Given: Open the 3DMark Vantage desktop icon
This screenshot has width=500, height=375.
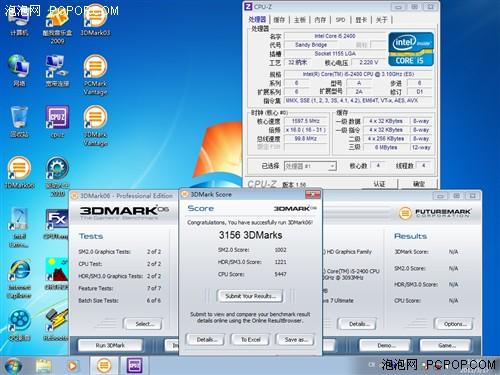Looking at the screenshot, I should point(95,126).
